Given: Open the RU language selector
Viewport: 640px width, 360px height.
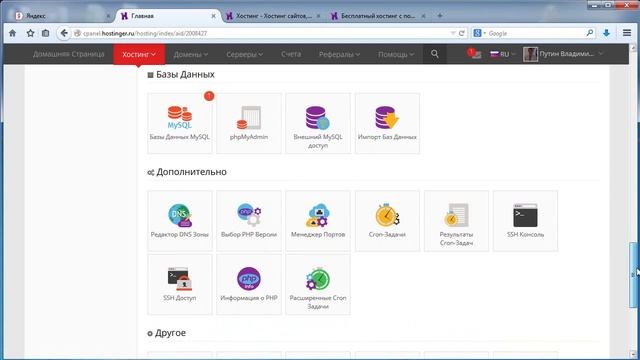Looking at the screenshot, I should point(503,54).
